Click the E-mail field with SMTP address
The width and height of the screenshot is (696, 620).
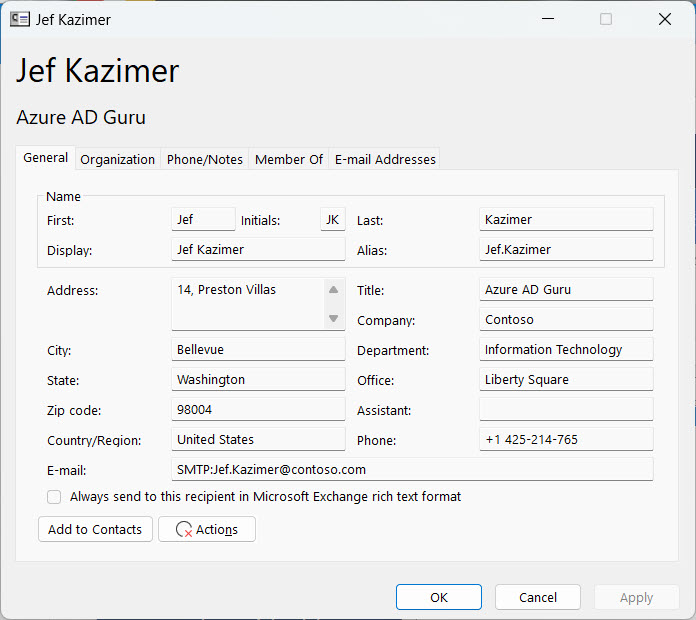click(x=412, y=470)
